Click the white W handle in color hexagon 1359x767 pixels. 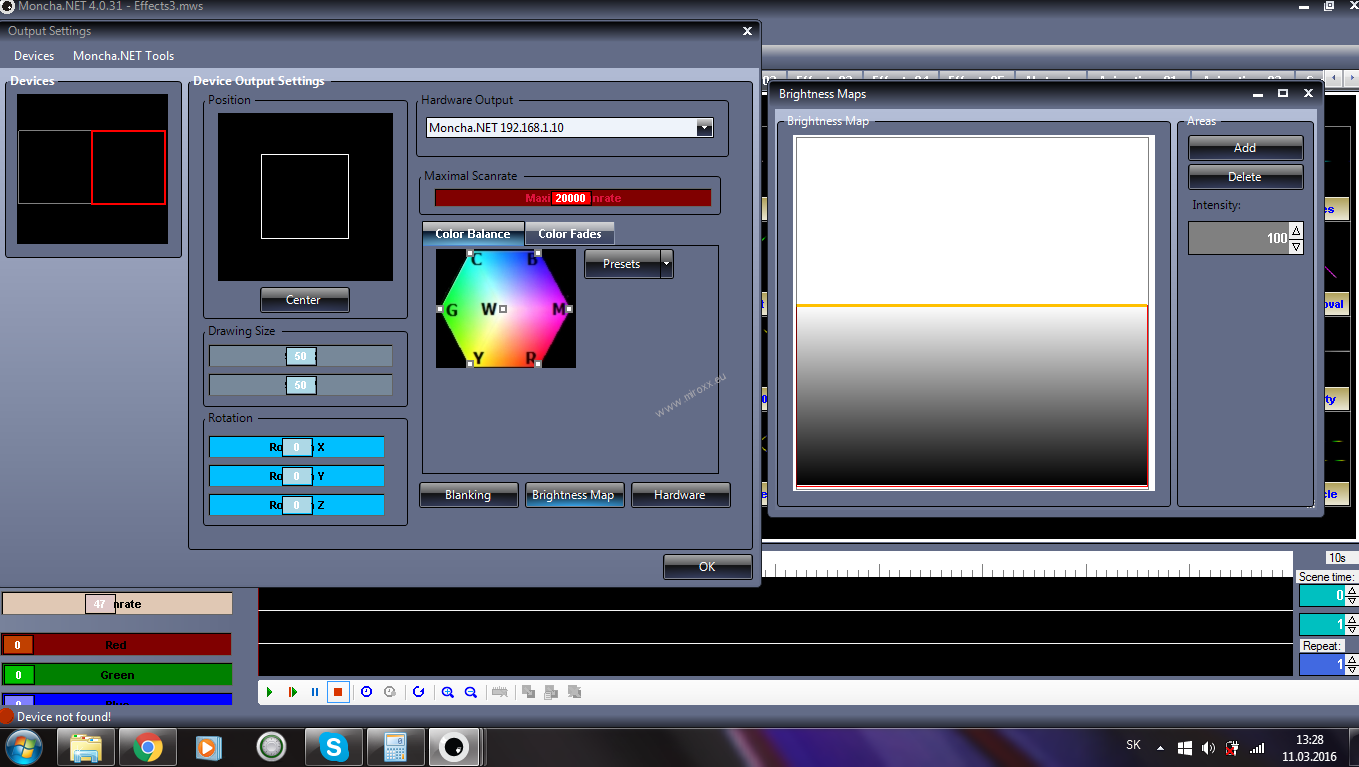pyautogui.click(x=503, y=309)
